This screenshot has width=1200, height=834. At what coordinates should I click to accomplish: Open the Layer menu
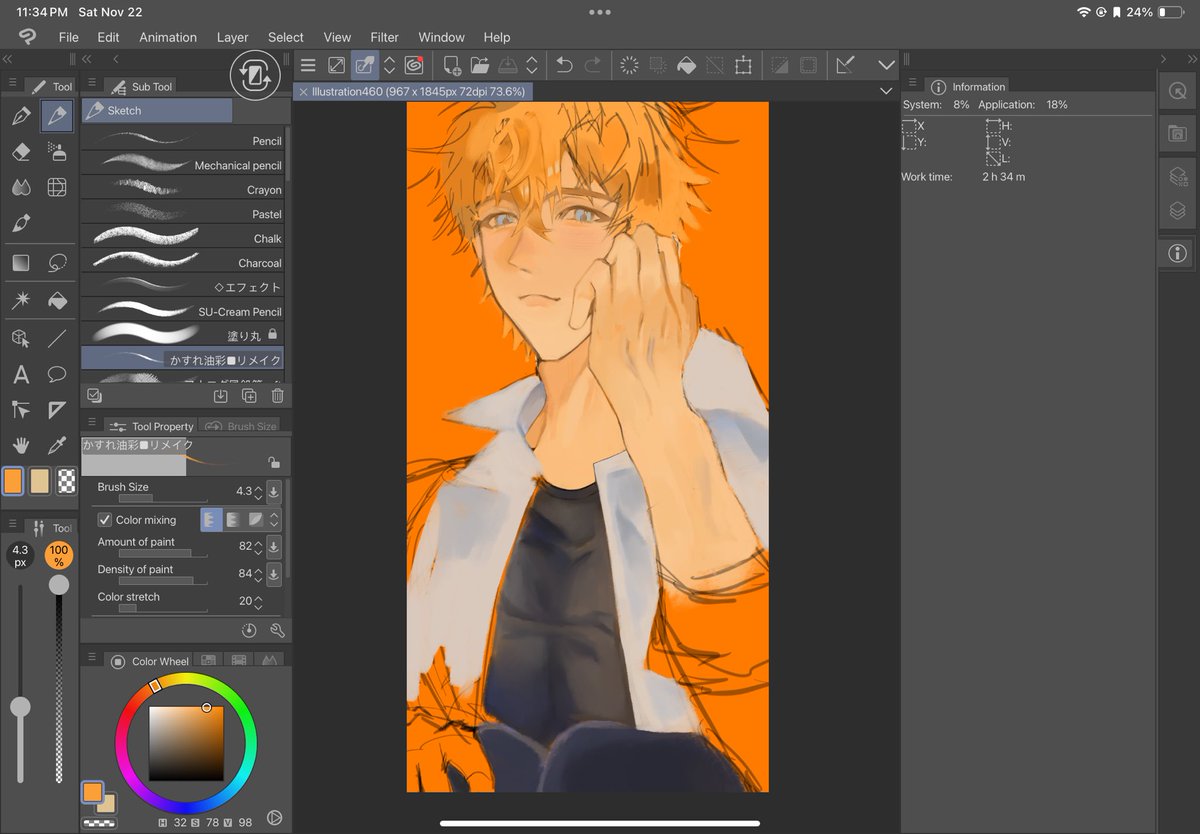[232, 37]
